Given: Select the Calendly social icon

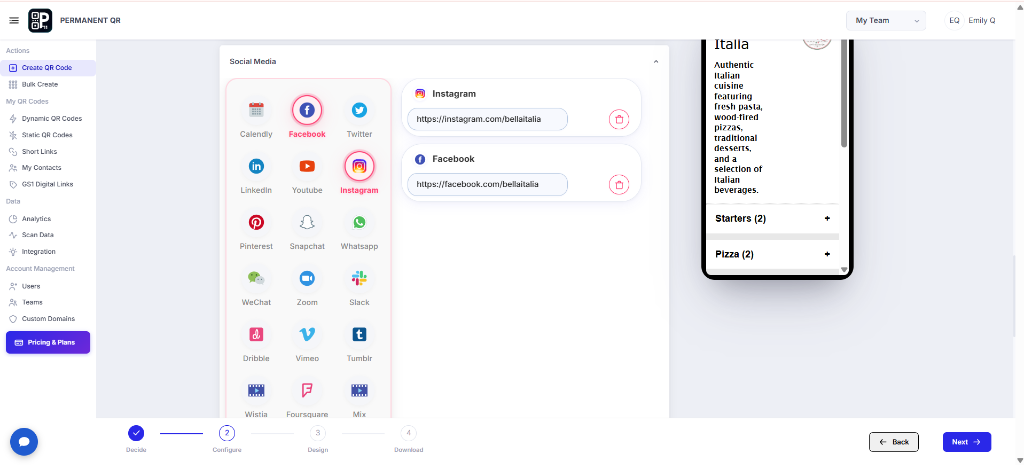Looking at the screenshot, I should pyautogui.click(x=256, y=110).
